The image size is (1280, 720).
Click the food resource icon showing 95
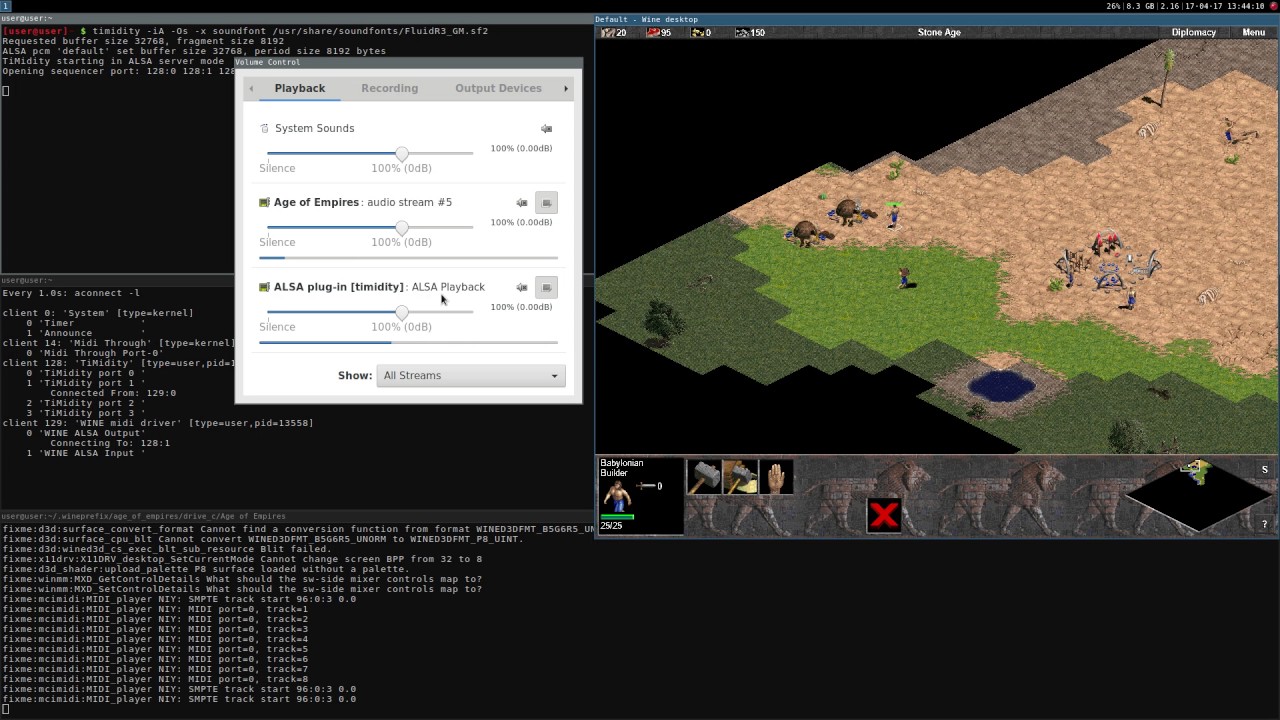click(652, 33)
